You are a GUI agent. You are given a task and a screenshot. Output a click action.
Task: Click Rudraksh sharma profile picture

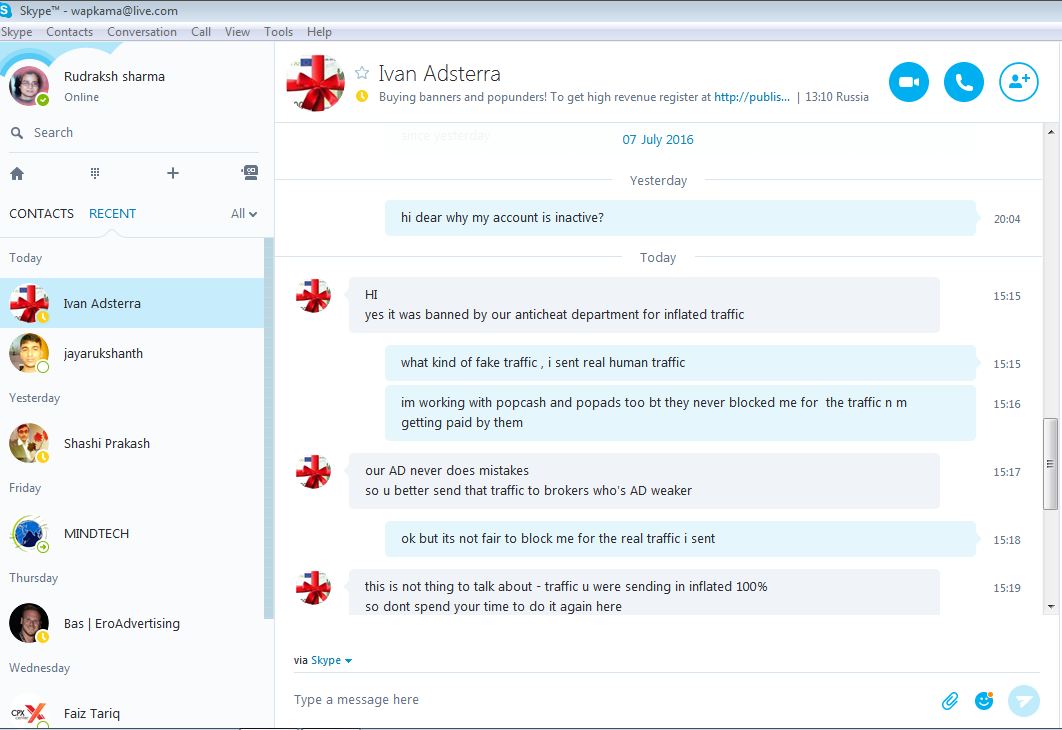click(x=29, y=86)
